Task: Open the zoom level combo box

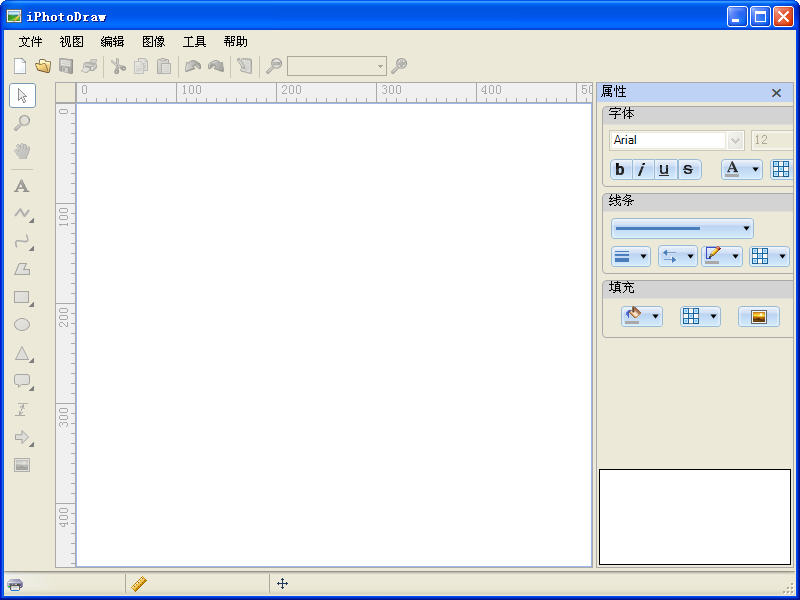Action: tap(337, 66)
